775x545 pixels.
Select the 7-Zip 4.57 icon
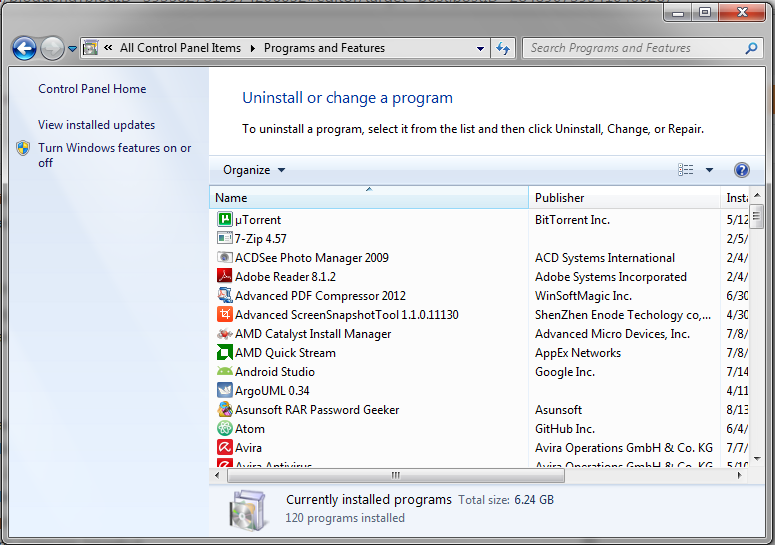[x=225, y=238]
